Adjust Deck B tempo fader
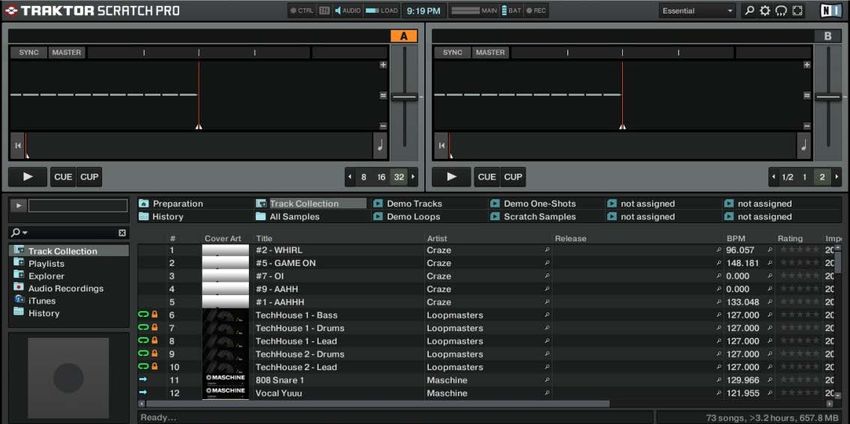The height and width of the screenshot is (424, 850). 828,98
